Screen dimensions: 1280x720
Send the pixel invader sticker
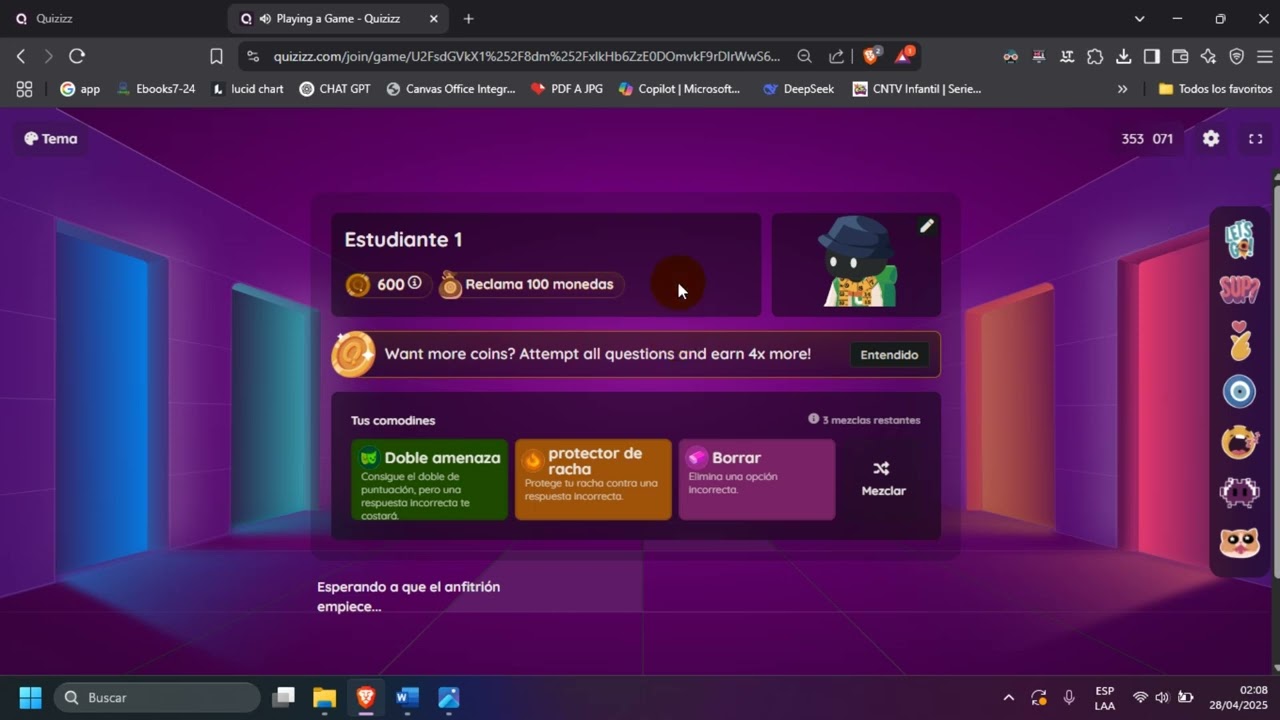pos(1240,492)
